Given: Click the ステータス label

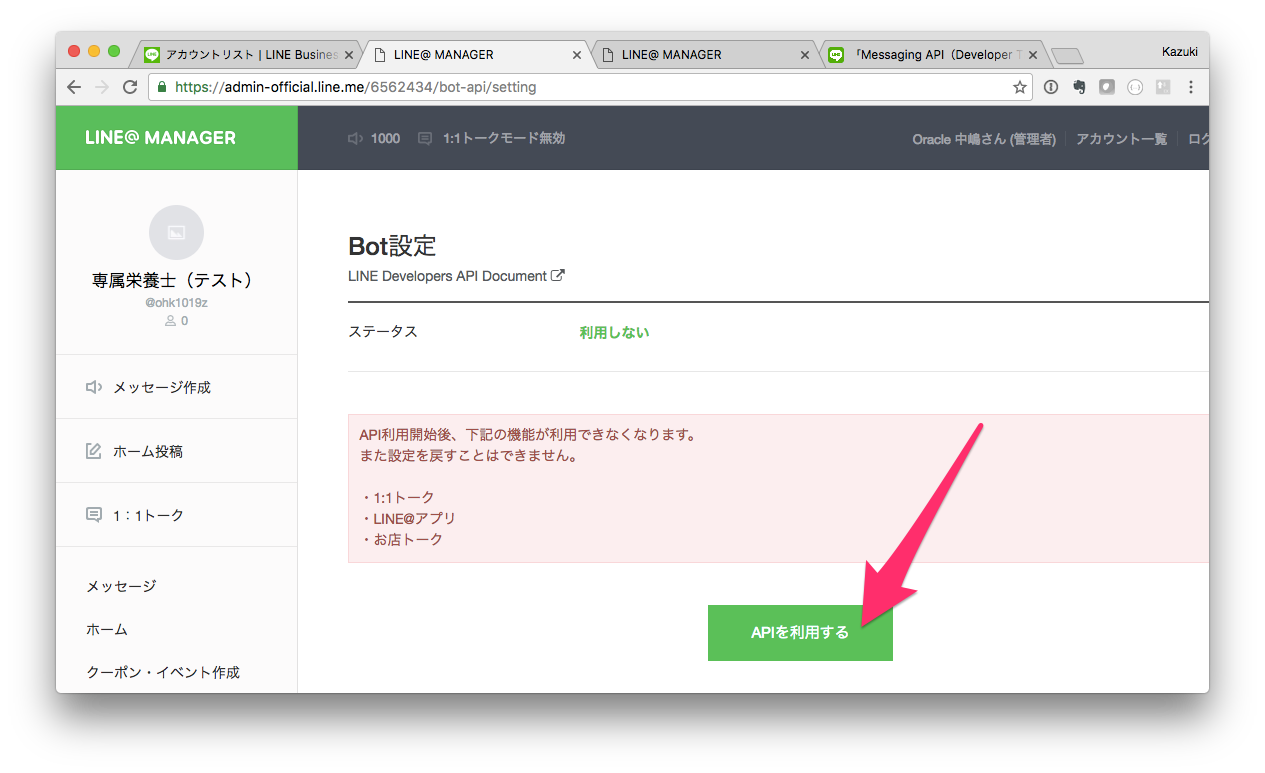Looking at the screenshot, I should (x=383, y=331).
